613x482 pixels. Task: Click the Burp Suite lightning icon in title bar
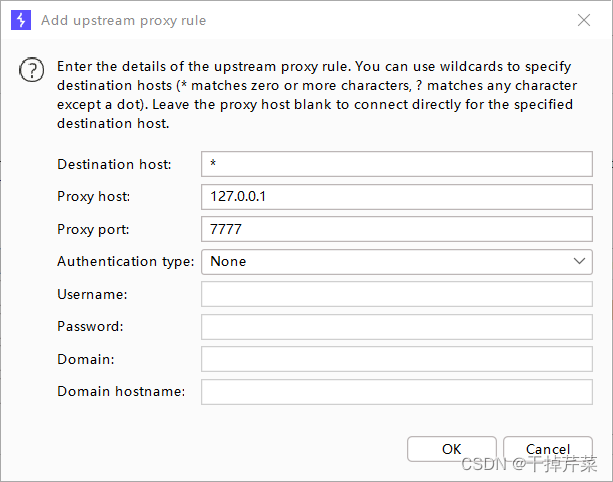(20, 20)
